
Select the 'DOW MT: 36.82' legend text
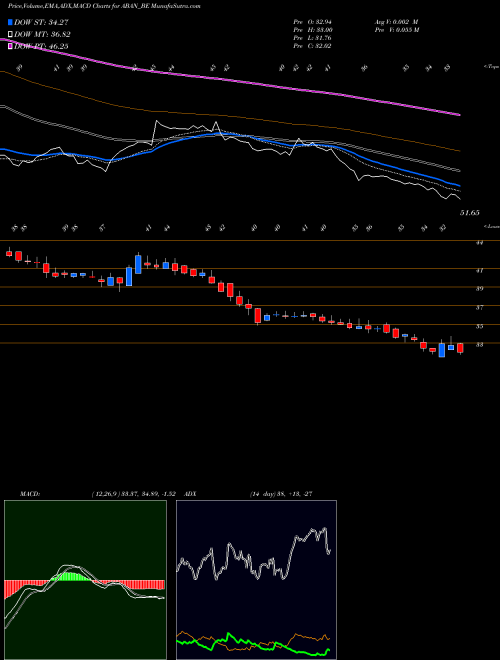[42, 35]
